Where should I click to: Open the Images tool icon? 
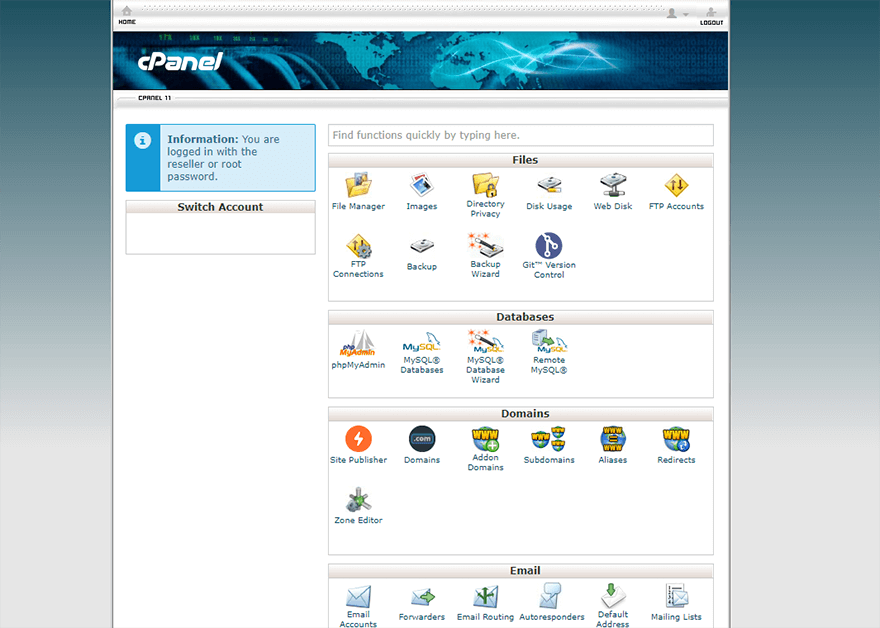coord(421,185)
